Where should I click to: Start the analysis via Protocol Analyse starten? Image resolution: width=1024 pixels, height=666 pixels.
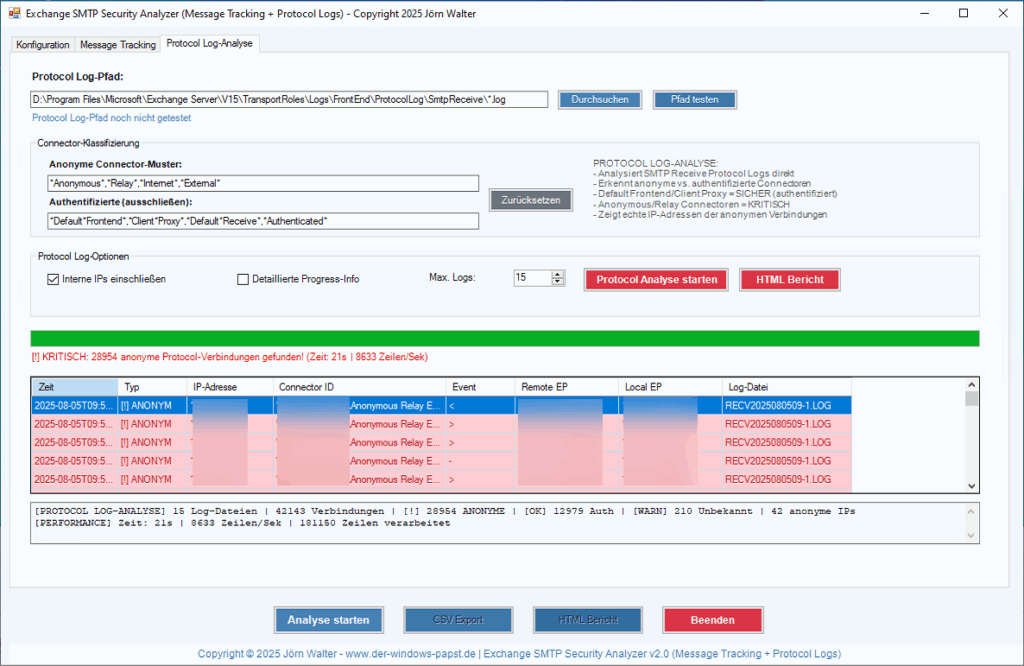coord(655,279)
